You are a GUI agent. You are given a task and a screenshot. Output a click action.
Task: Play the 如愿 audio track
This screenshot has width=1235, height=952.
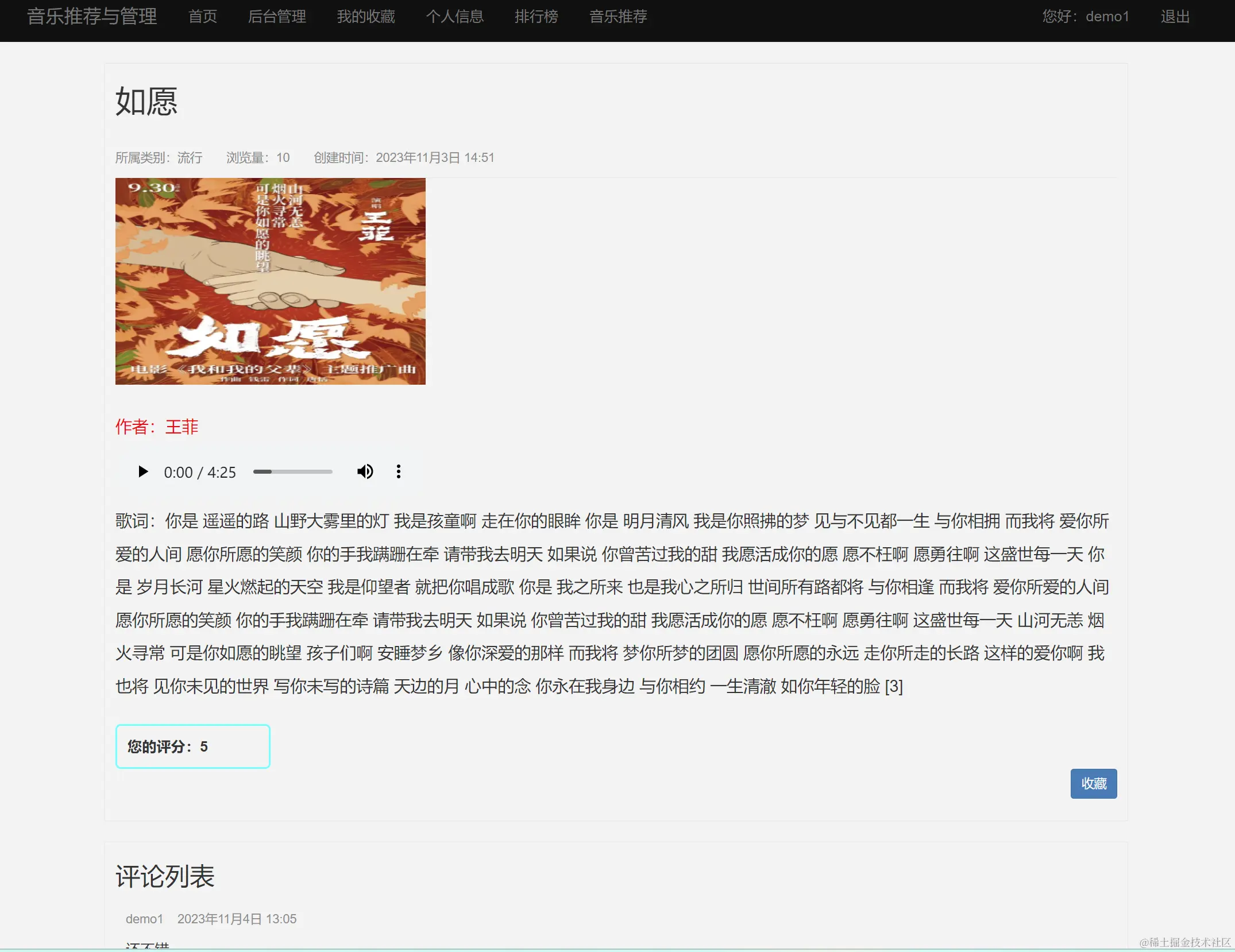(143, 472)
